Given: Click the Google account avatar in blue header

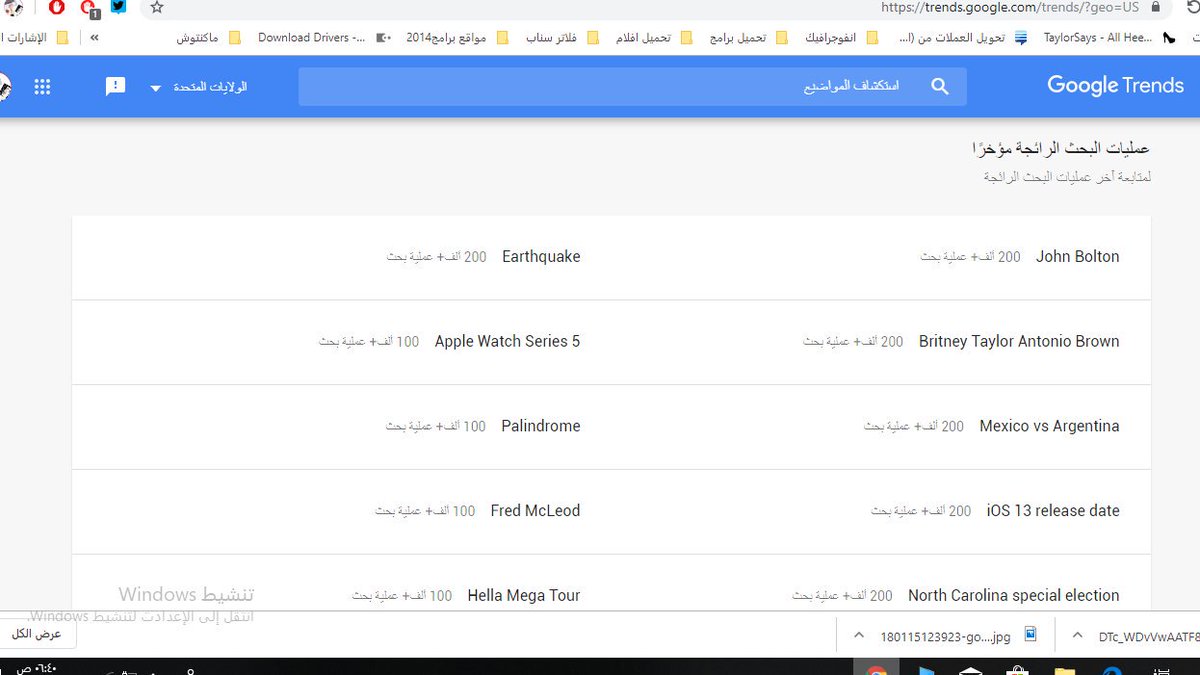Looking at the screenshot, I should (x=3, y=87).
